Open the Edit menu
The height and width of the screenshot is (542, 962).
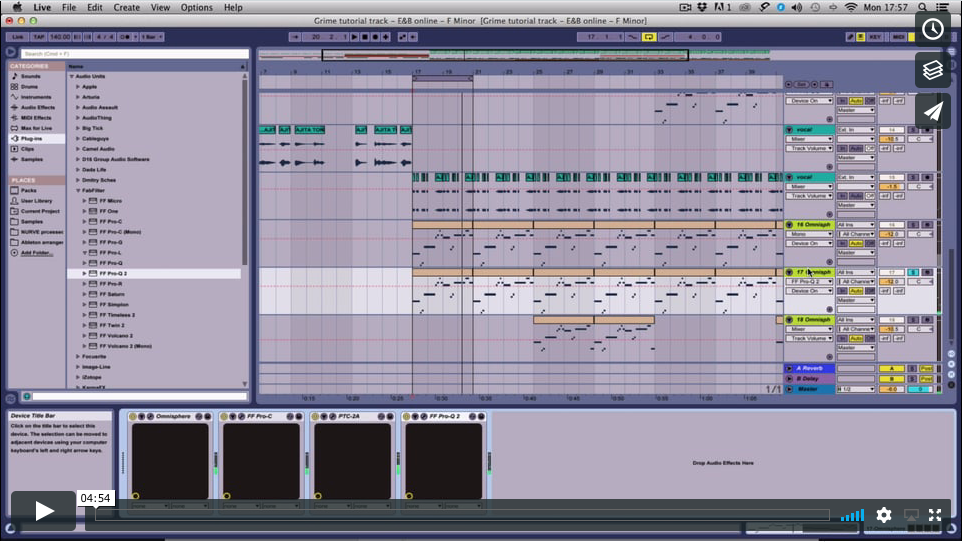pos(94,7)
